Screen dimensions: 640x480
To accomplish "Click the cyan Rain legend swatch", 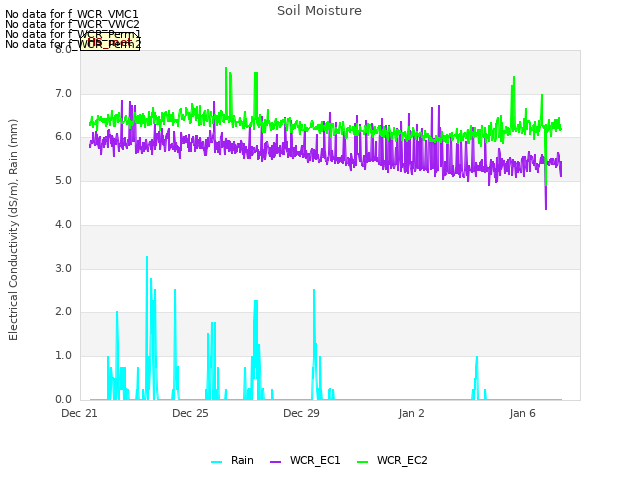I will (x=217, y=462).
